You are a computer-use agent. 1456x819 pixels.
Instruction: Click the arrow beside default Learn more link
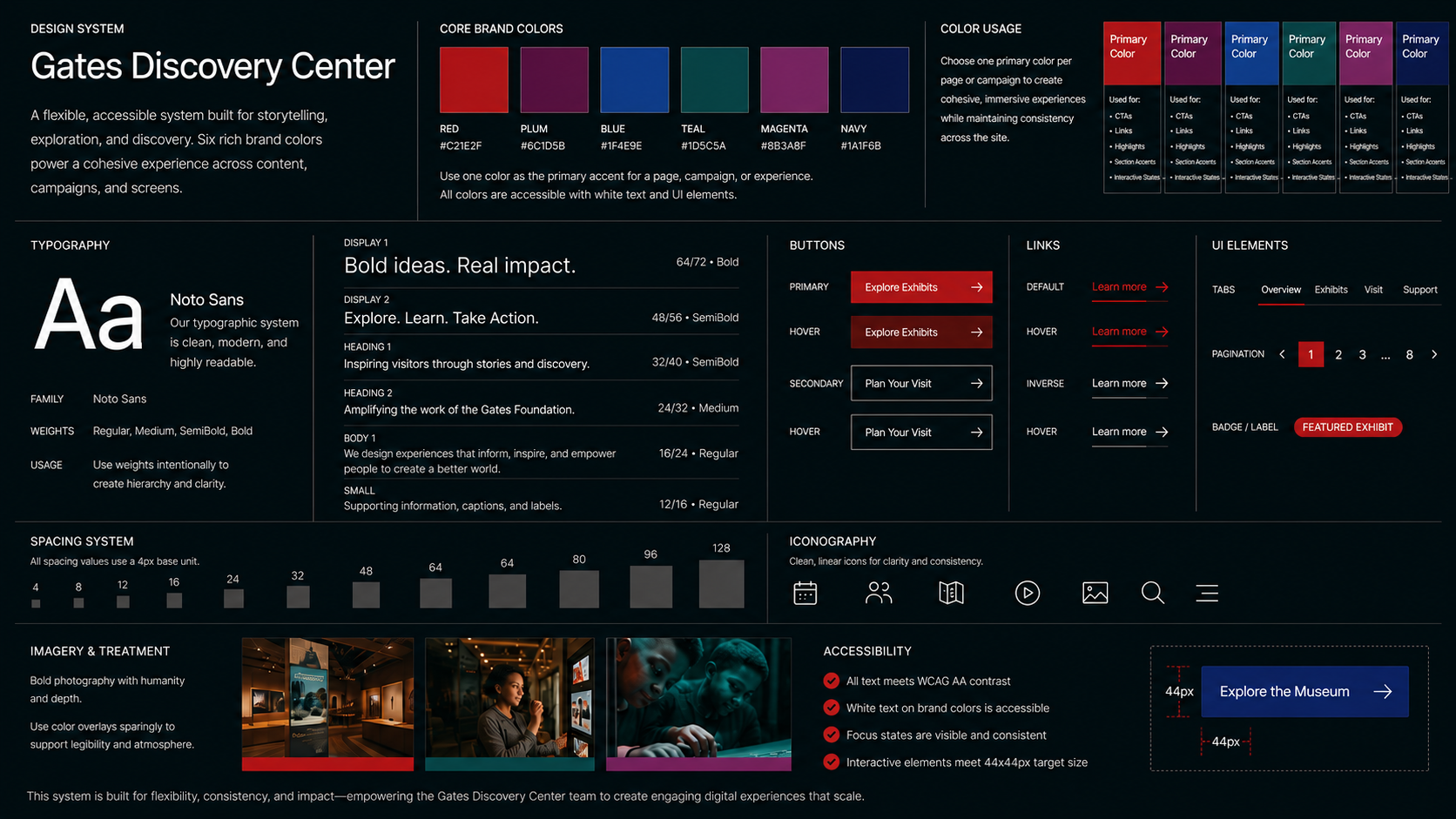coord(1162,287)
